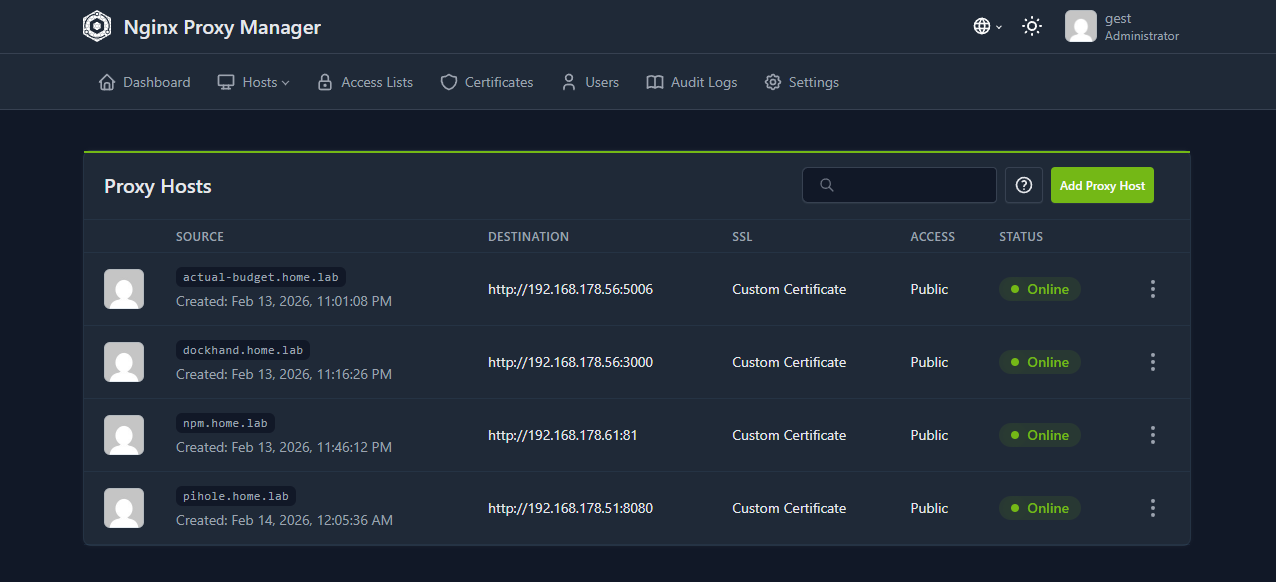
Task: Open the gest Administrator user menu
Action: pyautogui.click(x=1122, y=27)
